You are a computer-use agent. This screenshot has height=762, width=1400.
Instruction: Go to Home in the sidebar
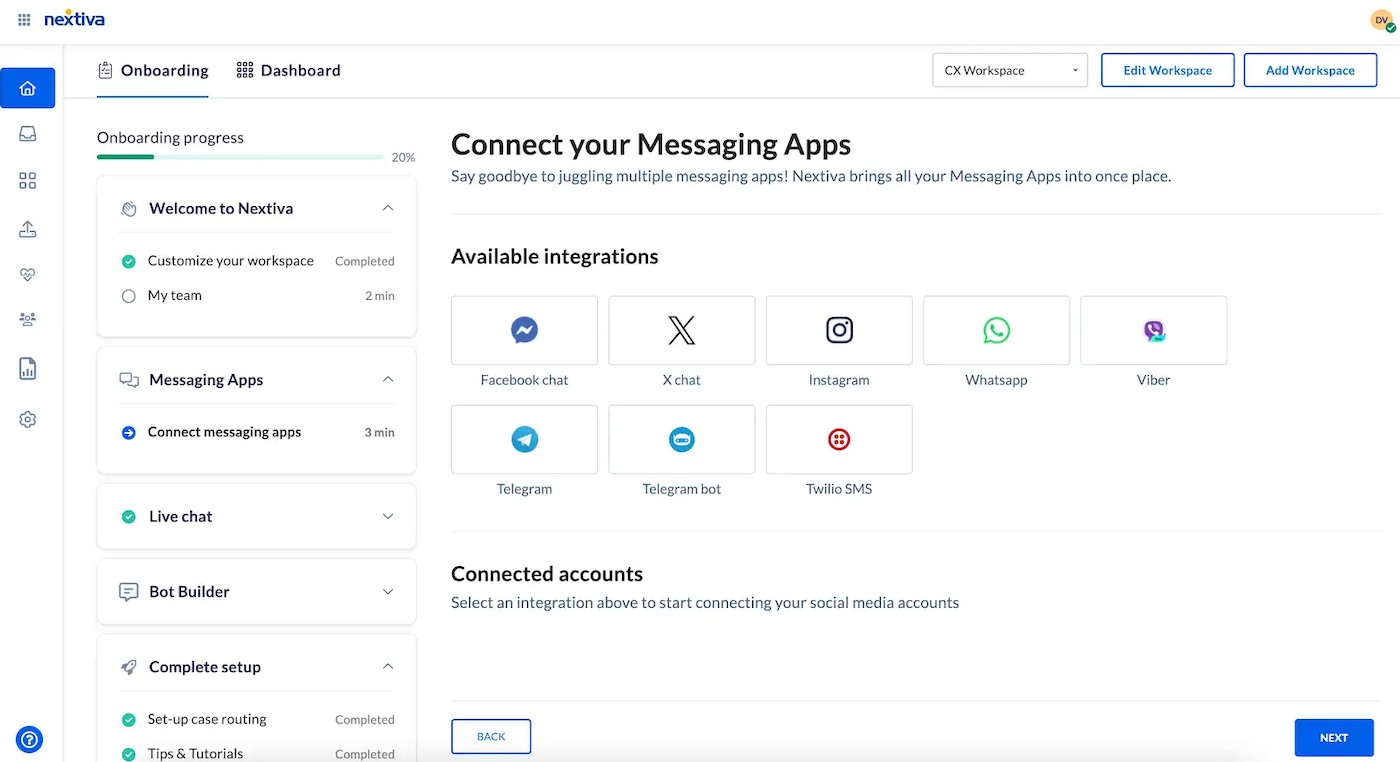(28, 88)
